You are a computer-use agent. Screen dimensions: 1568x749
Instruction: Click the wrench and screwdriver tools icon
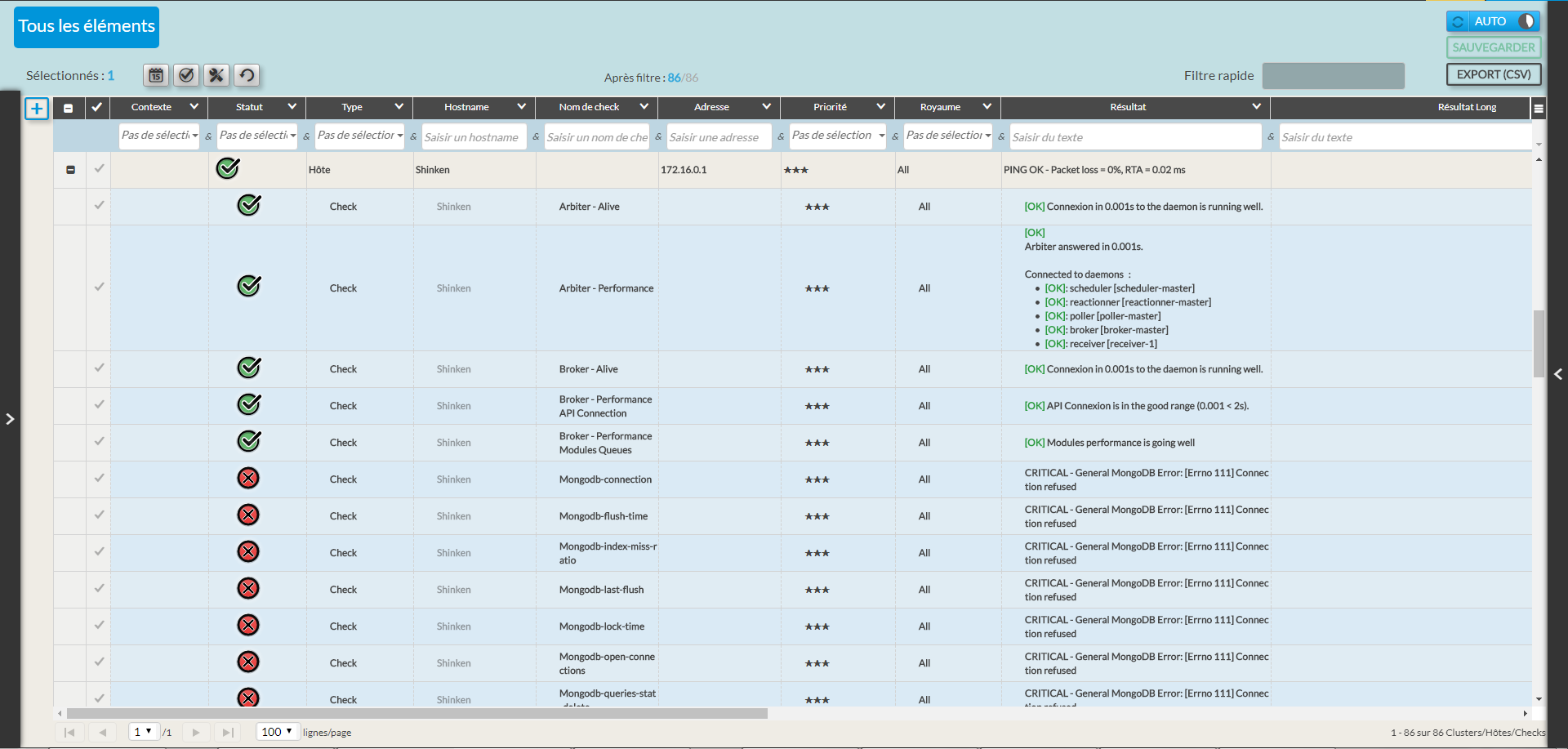pyautogui.click(x=216, y=75)
